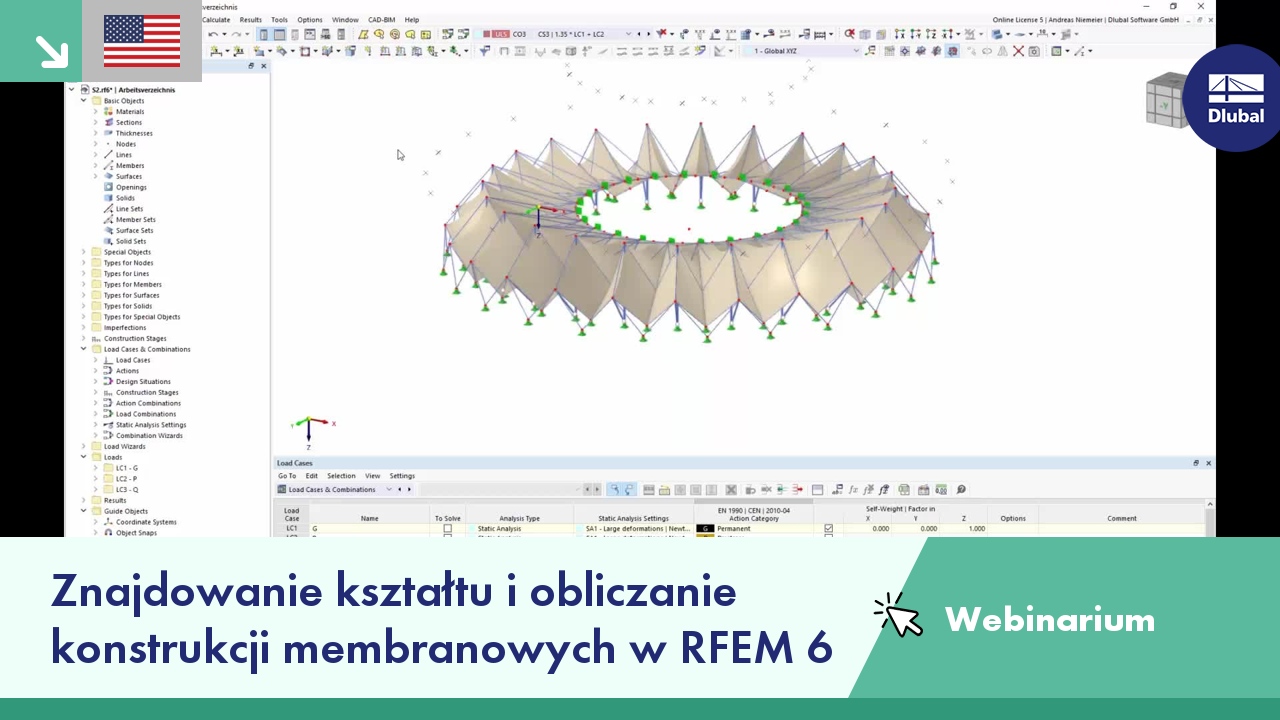Click the Materials icon in the navigator tree

pyautogui.click(x=108, y=112)
